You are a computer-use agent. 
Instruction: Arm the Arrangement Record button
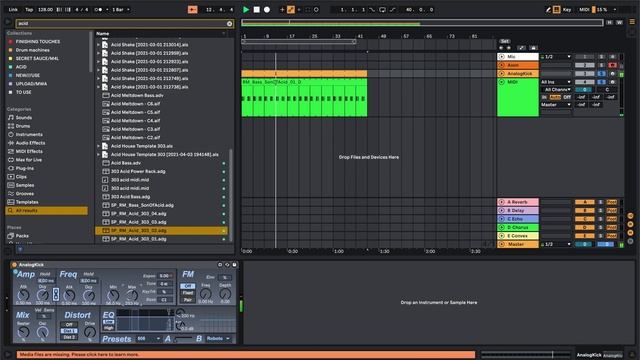click(267, 9)
